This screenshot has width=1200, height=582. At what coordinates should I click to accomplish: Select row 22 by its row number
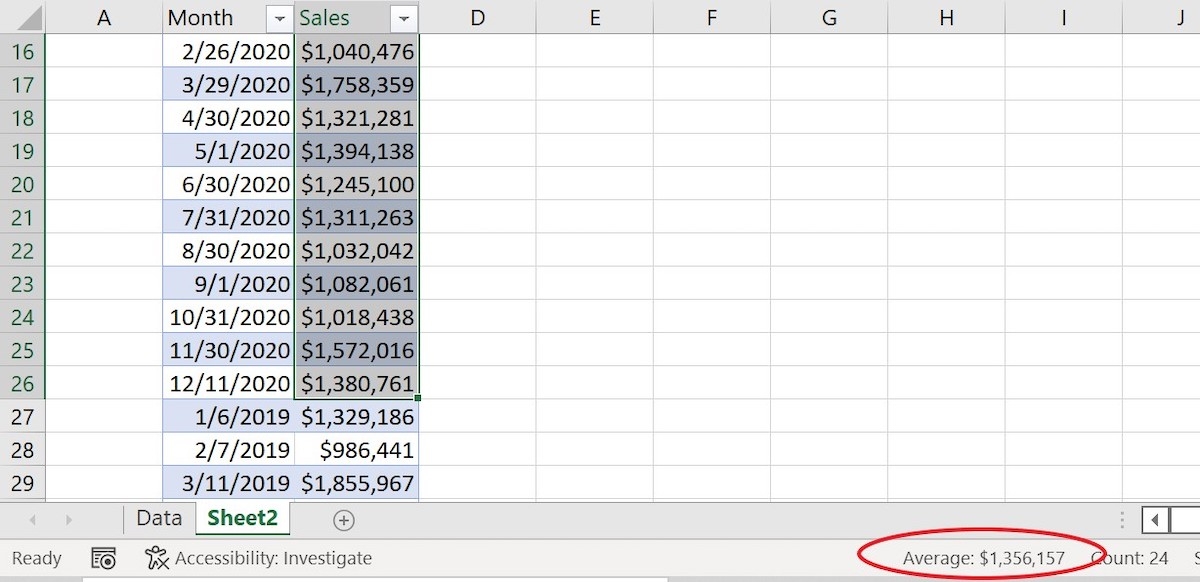(x=22, y=250)
